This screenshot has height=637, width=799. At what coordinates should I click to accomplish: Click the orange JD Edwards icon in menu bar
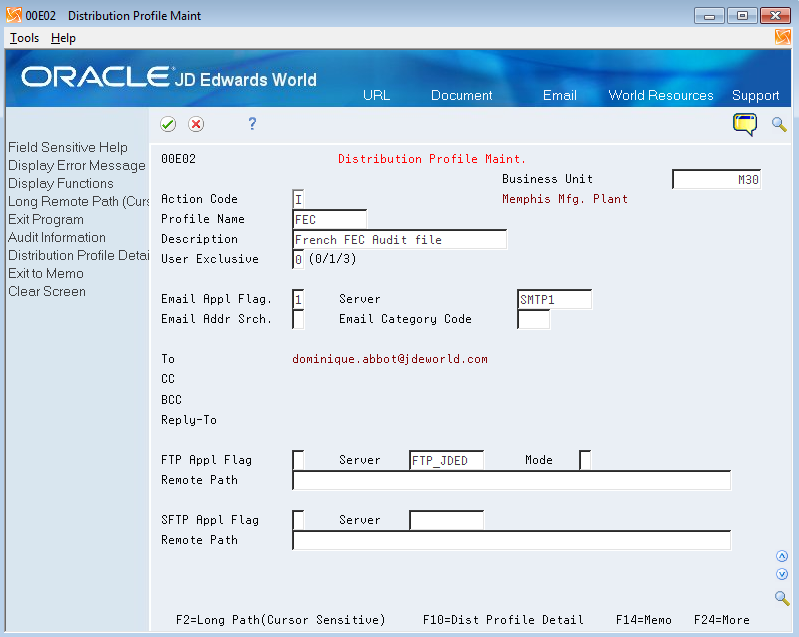[x=782, y=37]
